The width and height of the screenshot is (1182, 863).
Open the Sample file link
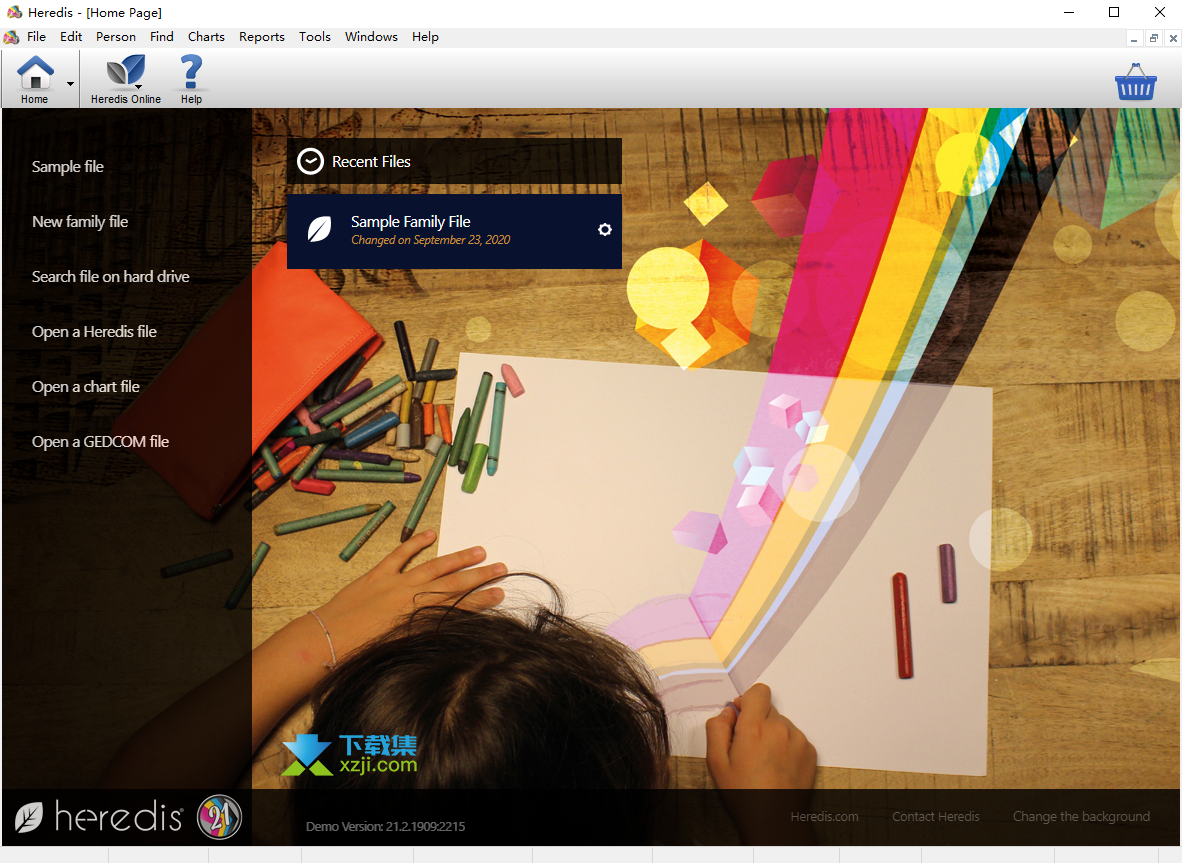68,167
